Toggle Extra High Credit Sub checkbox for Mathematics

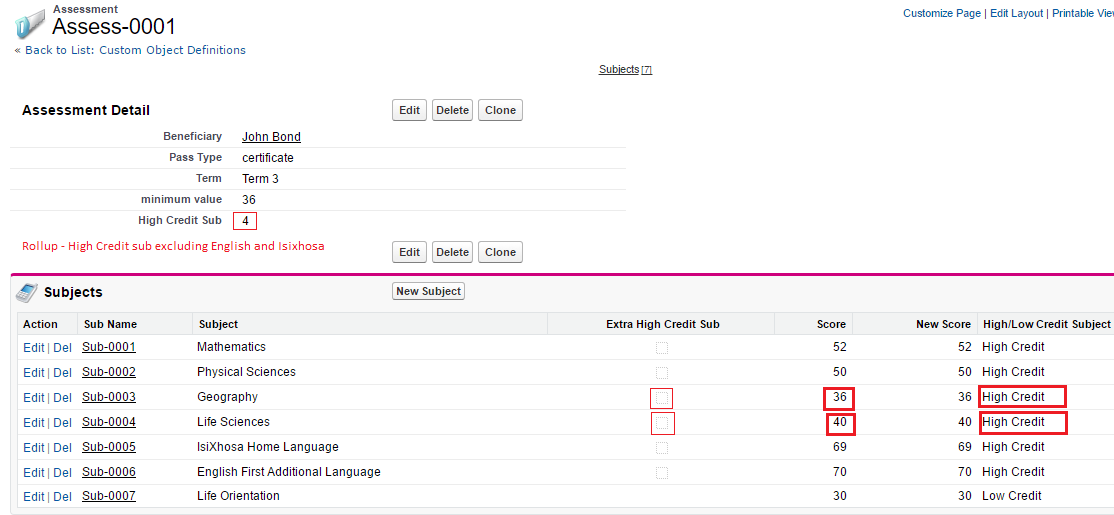(661, 347)
